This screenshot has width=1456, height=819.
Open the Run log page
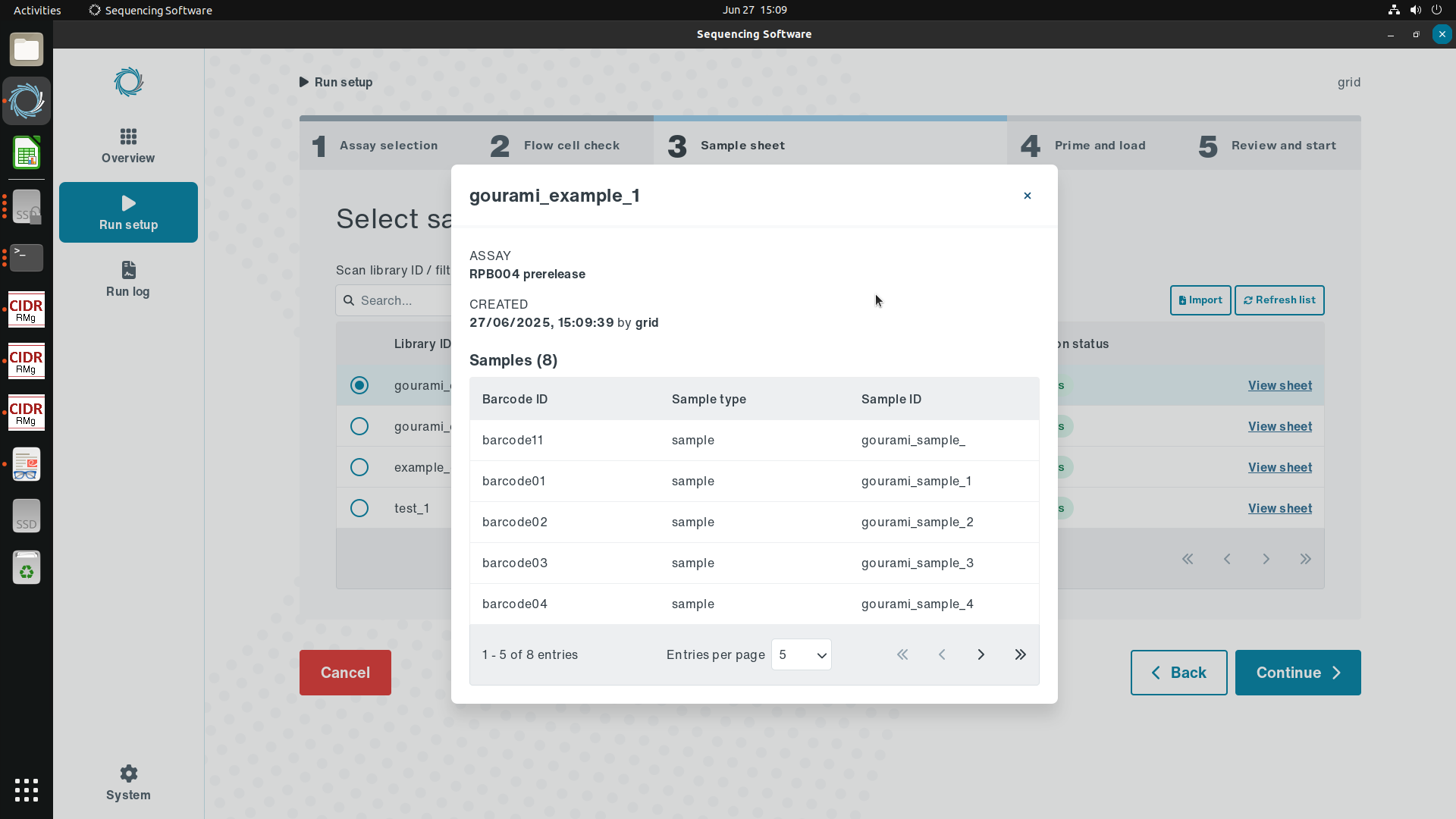click(128, 279)
